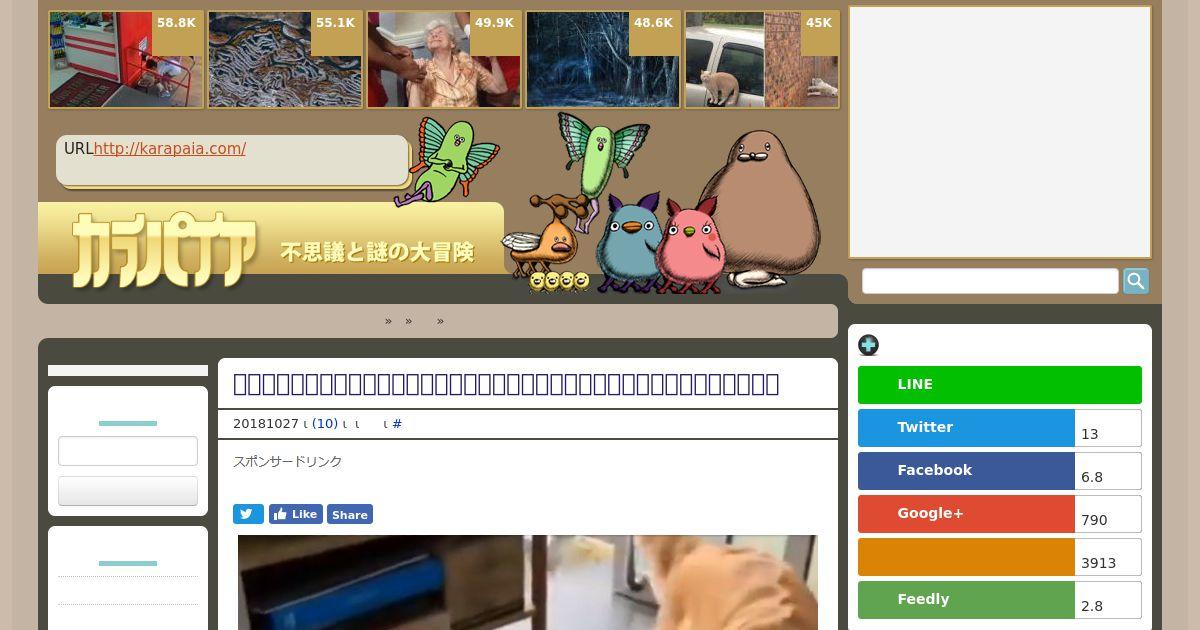This screenshot has height=630, width=1200.
Task: Click the # tag link in article meta
Action: coord(397,424)
